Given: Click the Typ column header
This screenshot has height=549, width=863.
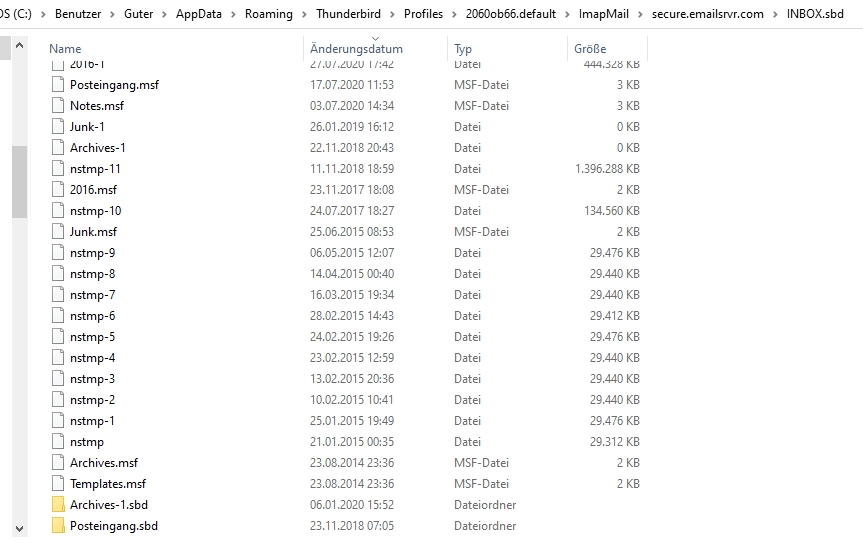Looking at the screenshot, I should 463,49.
